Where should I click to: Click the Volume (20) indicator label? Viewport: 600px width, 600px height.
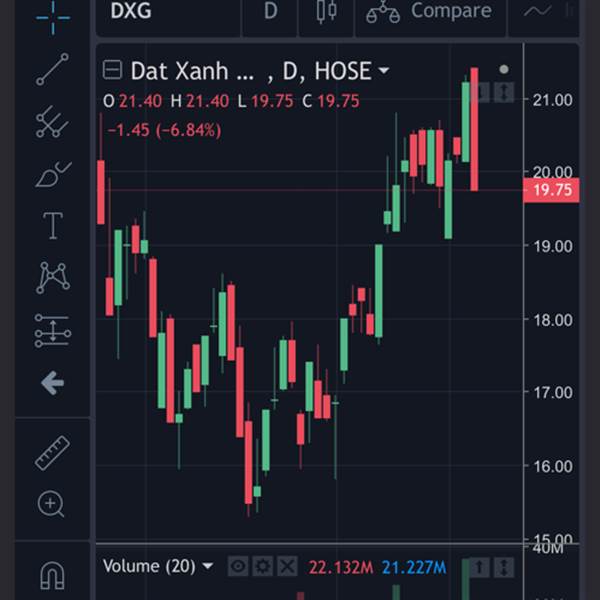149,566
